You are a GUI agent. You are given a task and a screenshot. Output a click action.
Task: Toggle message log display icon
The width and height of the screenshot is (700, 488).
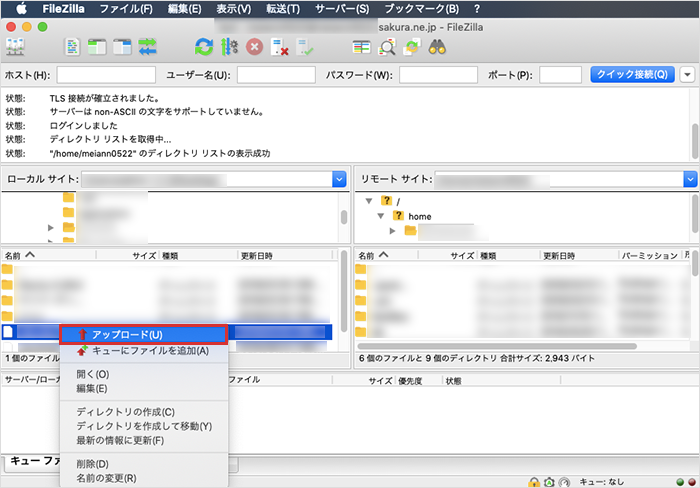coord(73,46)
